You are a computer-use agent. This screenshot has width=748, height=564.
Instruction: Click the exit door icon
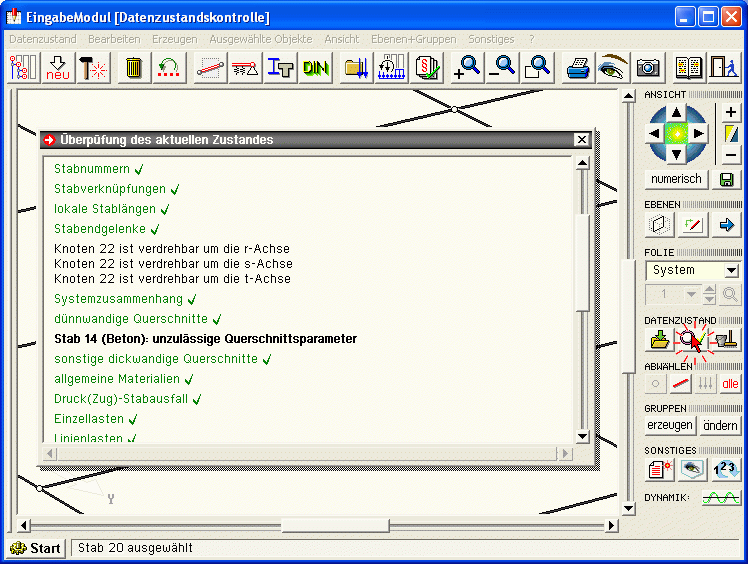[720, 68]
